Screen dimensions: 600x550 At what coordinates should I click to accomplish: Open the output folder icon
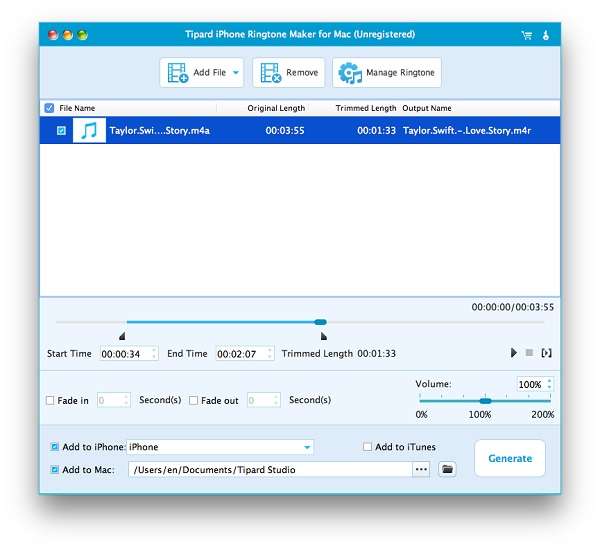(447, 469)
